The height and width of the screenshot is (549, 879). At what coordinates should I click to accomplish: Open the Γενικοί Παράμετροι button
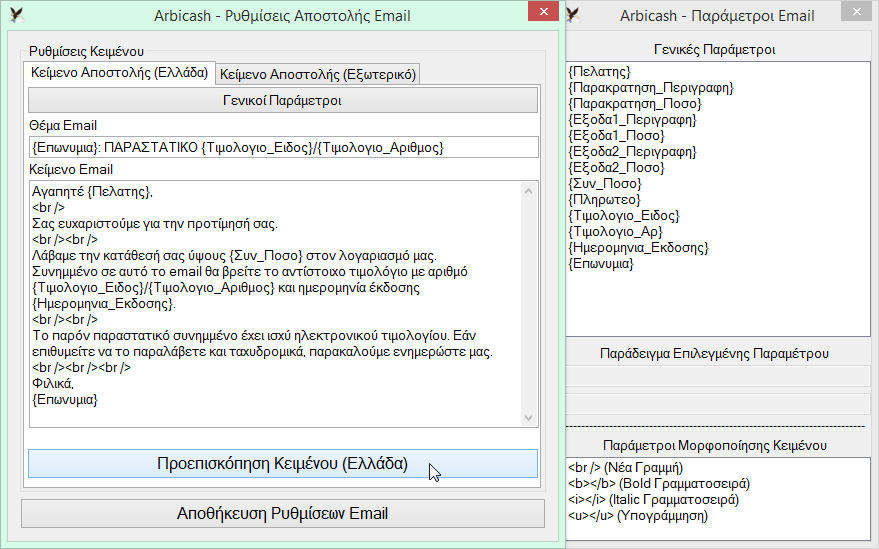tap(283, 100)
